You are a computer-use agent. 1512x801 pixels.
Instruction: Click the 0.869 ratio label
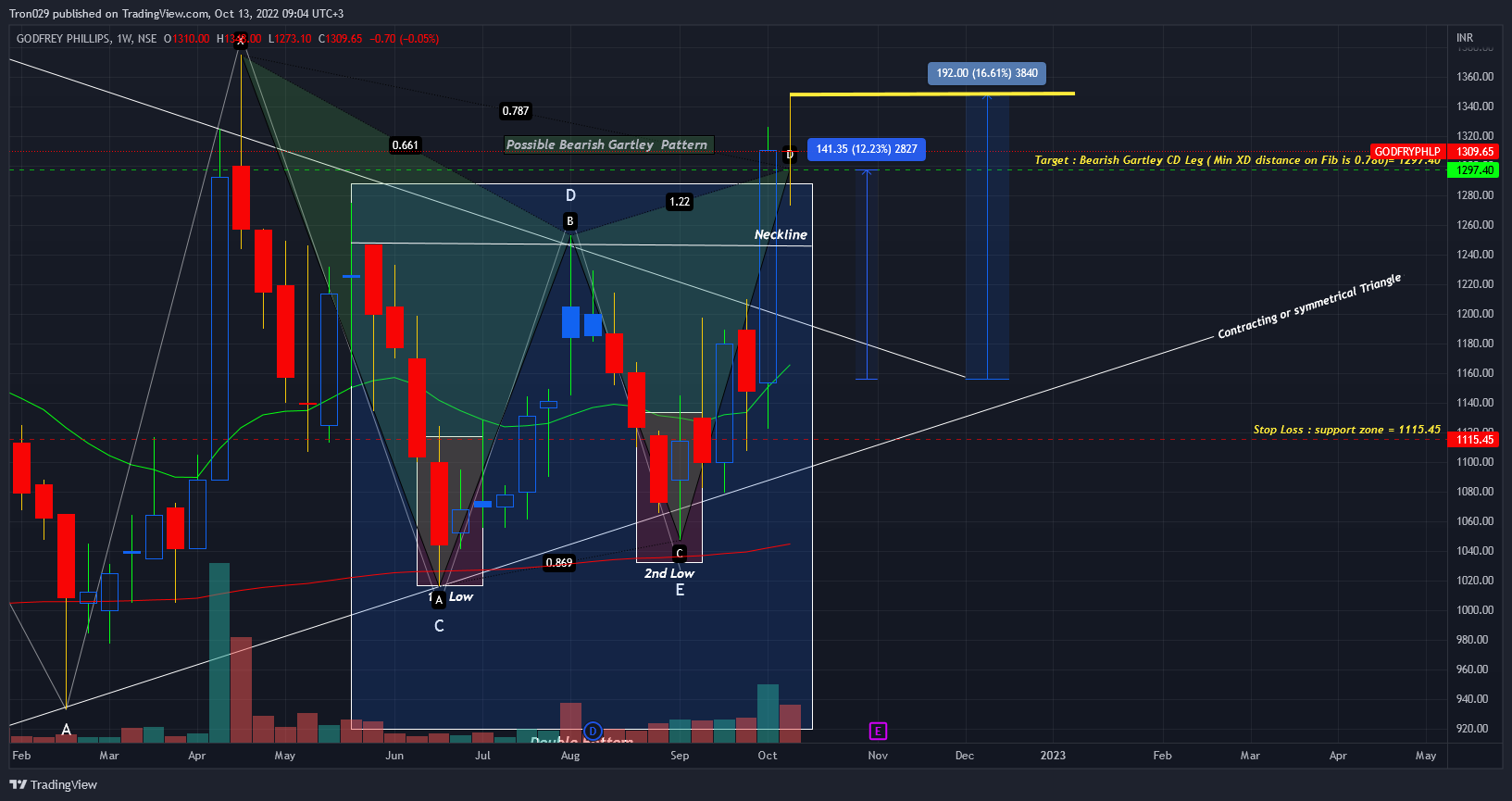point(559,563)
